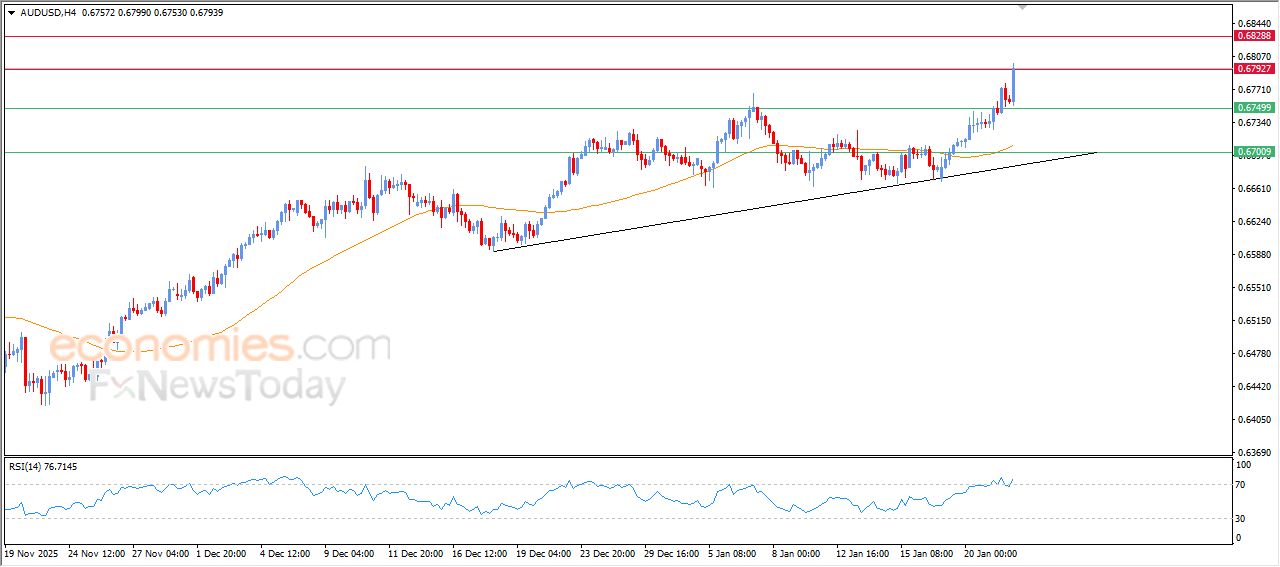Click the 19 Nov 2025 date label
Screen dimensions: 1280x567
tap(33, 552)
